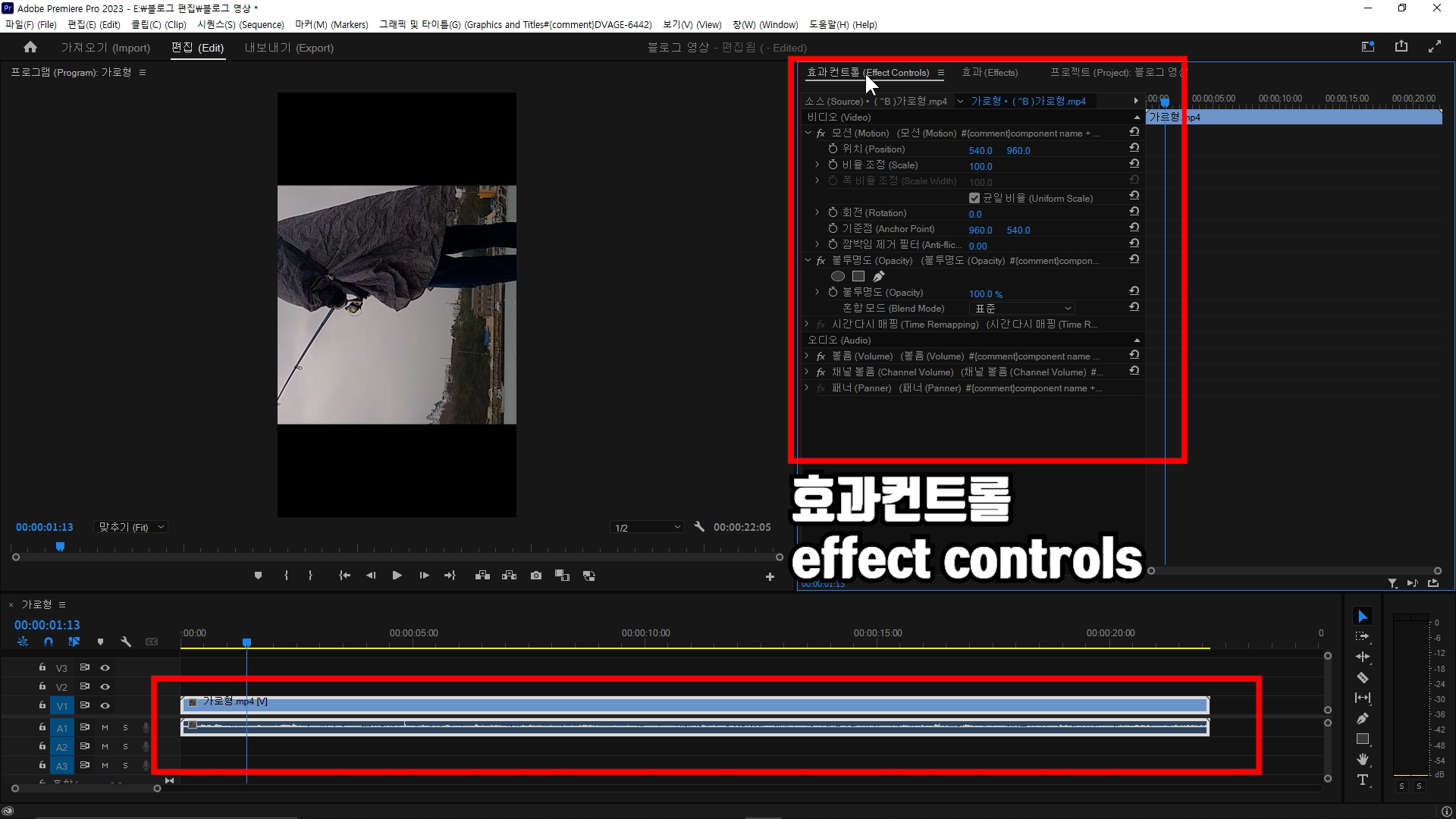1456x819 pixels.
Task: Open the Export workspace
Action: click(289, 48)
